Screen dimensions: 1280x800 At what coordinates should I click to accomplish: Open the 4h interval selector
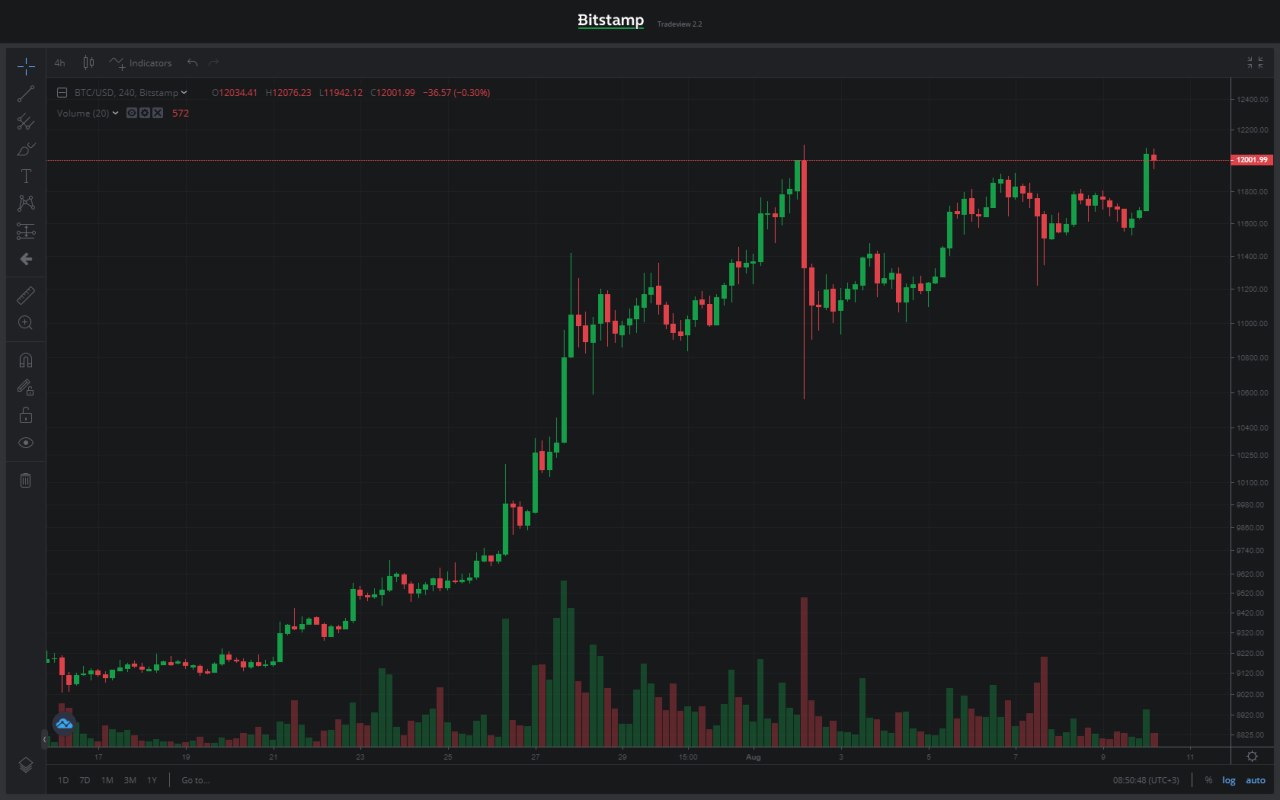(x=60, y=63)
